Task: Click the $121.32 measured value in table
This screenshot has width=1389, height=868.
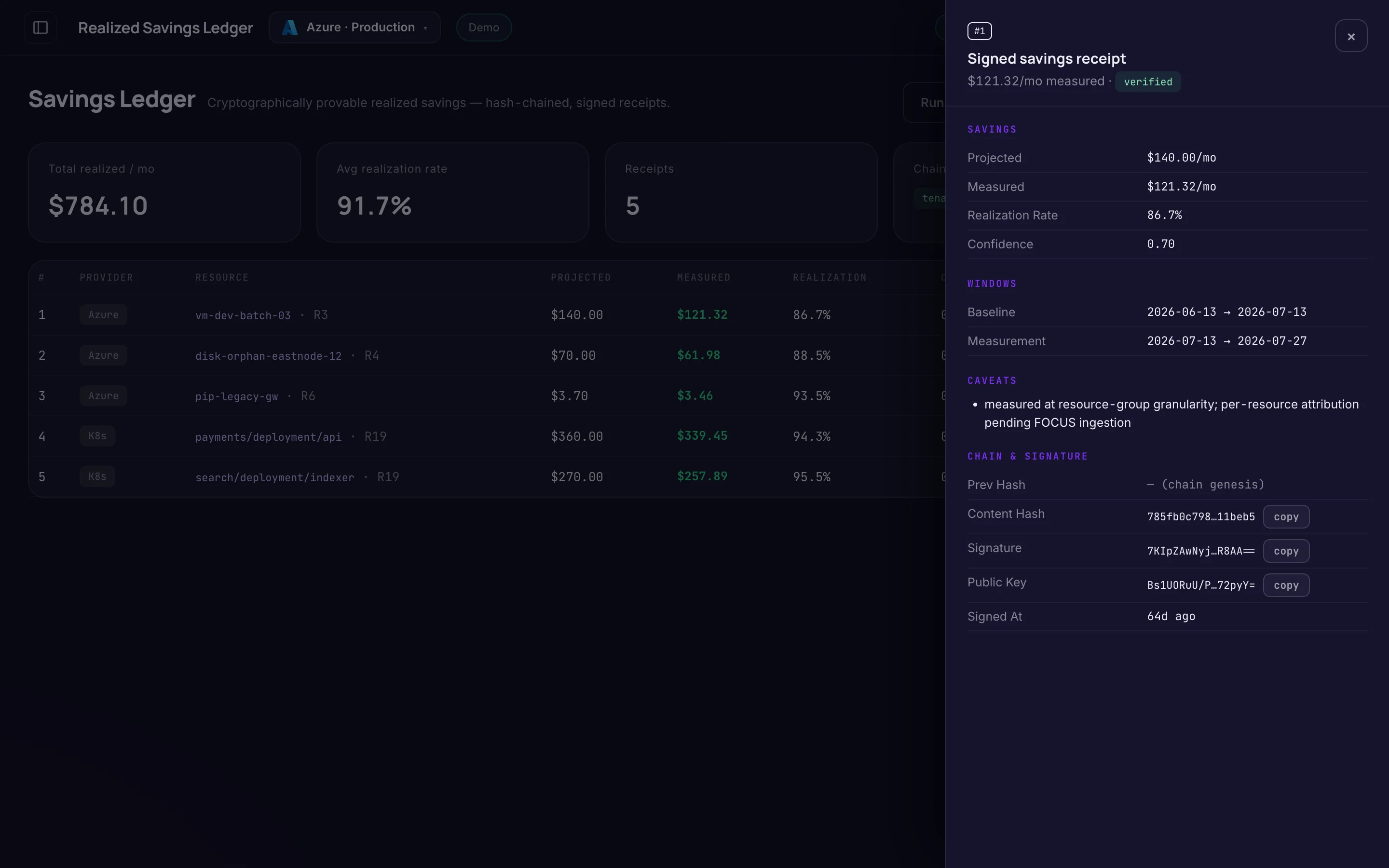Action: click(x=702, y=314)
